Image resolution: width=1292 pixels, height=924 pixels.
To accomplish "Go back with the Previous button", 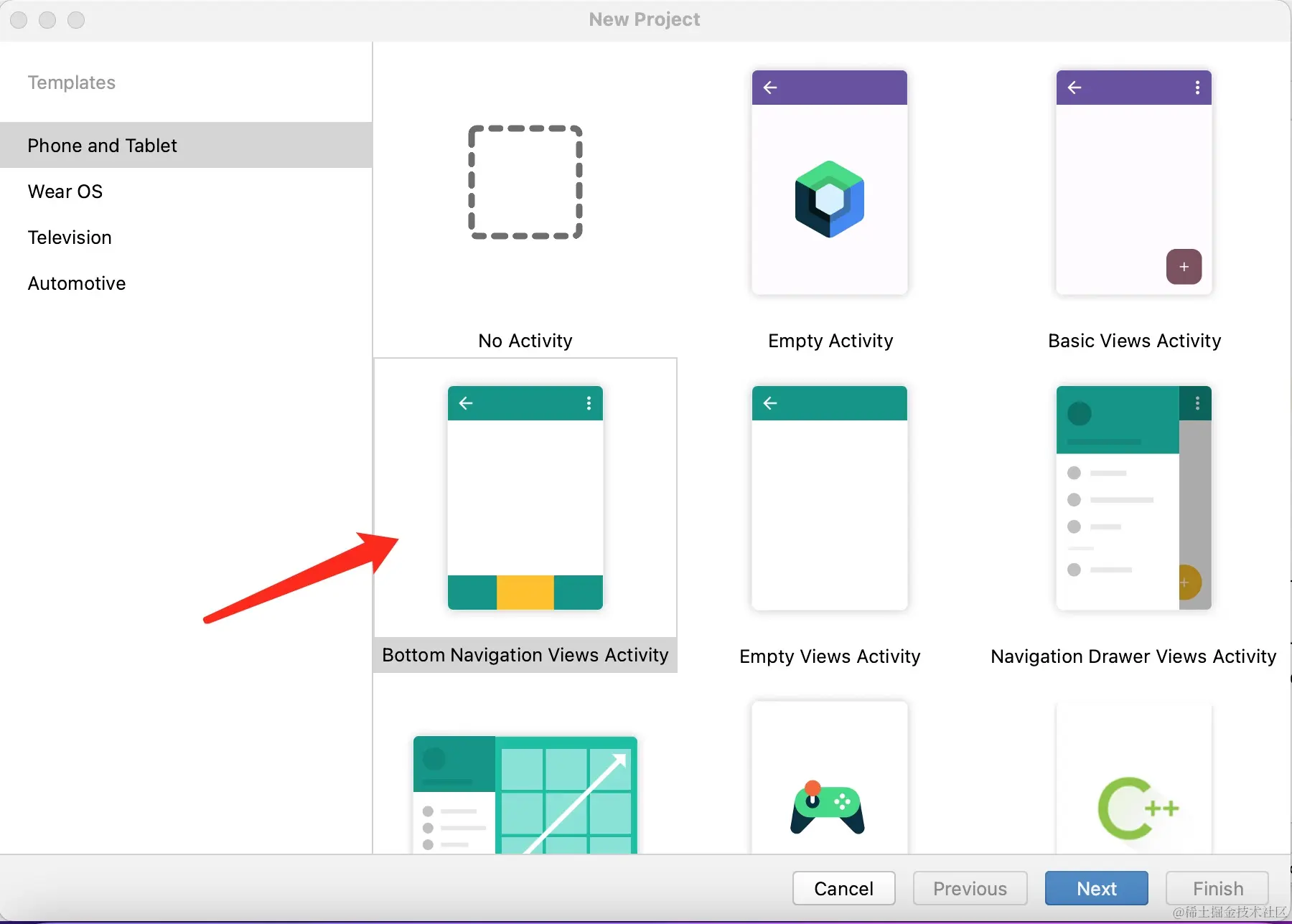I will [x=970, y=888].
